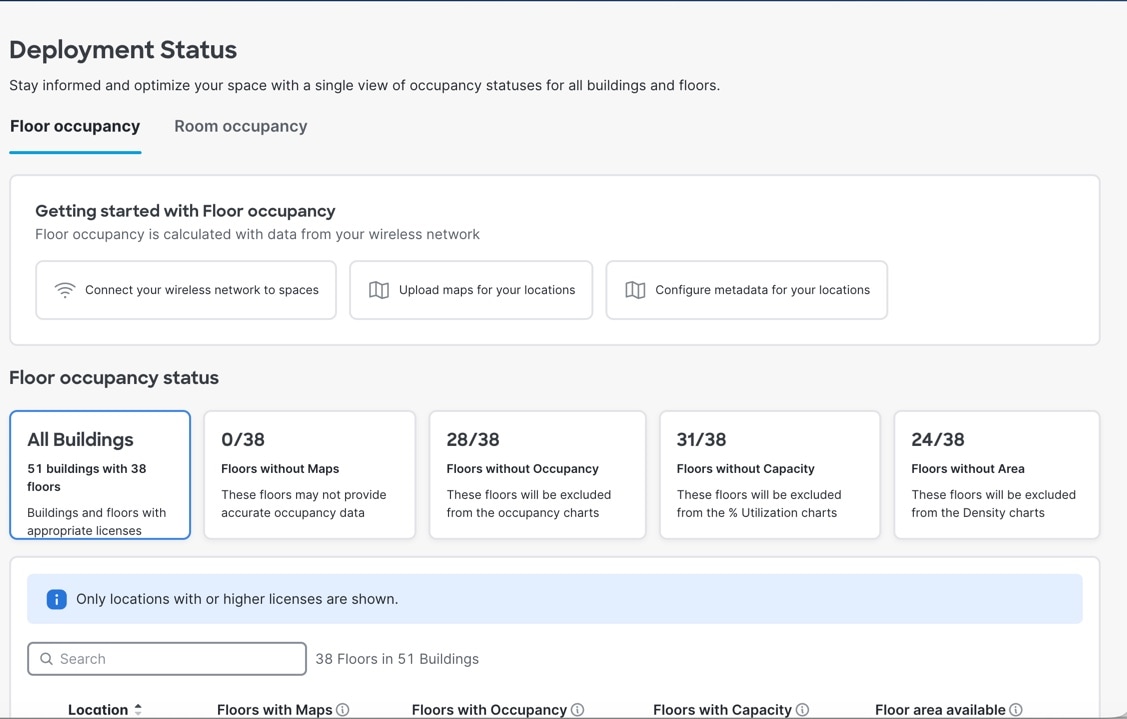Click info icon next to Floor area available
The width and height of the screenshot is (1127, 719).
coord(1016,710)
